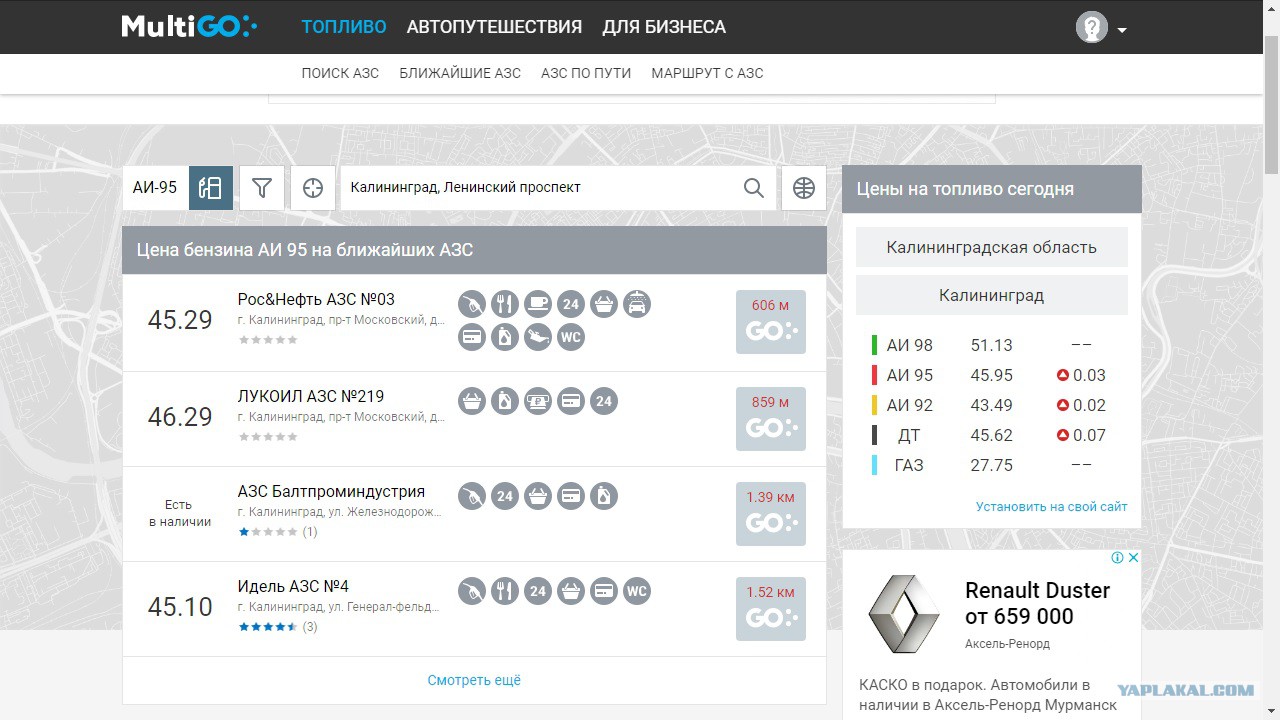Click shop basket icon for ЛУКОЙЛ АЗС №219

coord(472,401)
